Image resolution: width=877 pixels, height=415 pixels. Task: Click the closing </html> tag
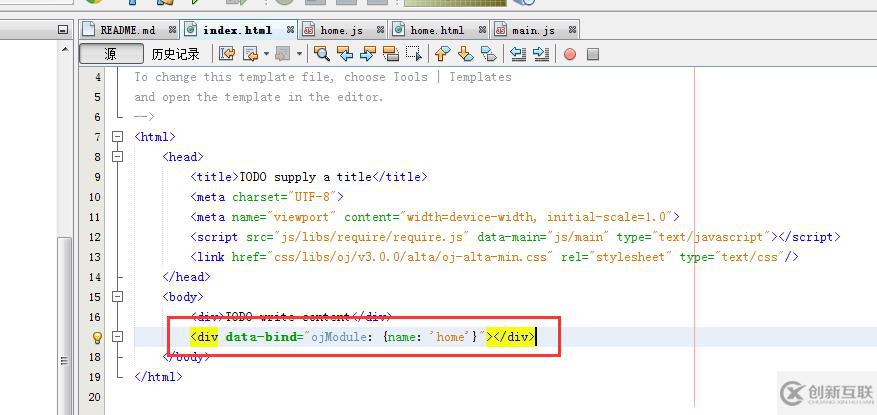[x=158, y=377]
